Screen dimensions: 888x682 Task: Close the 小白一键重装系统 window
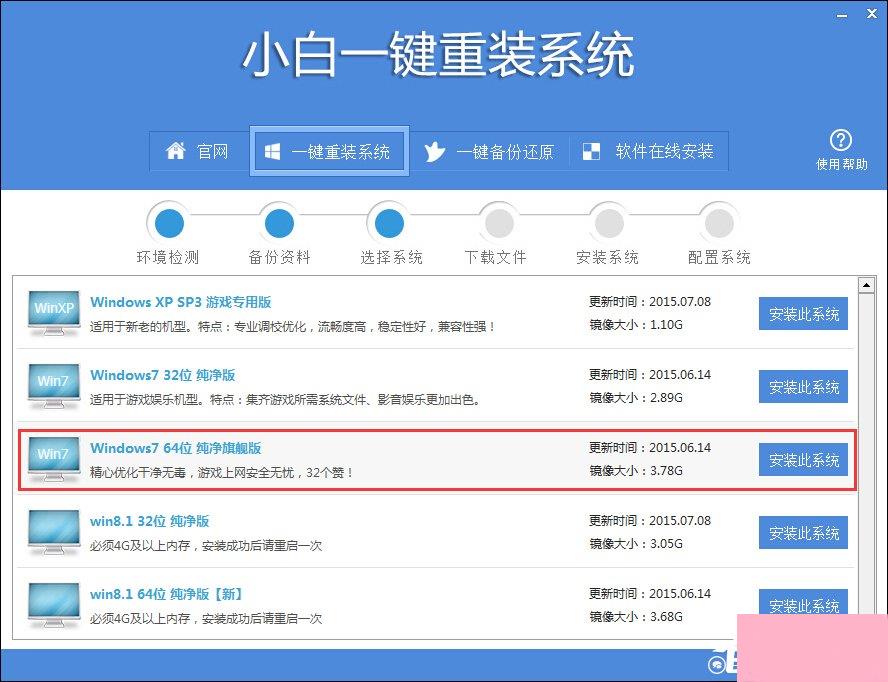point(872,14)
